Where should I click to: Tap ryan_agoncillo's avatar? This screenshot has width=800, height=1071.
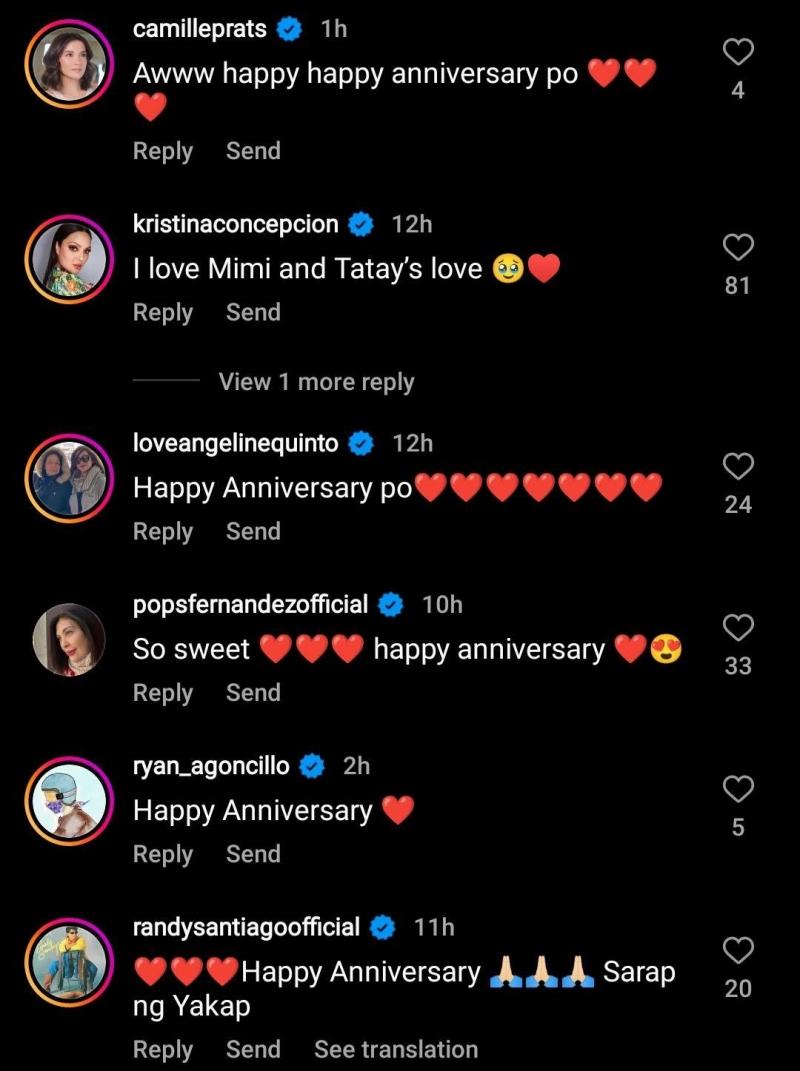[x=69, y=800]
